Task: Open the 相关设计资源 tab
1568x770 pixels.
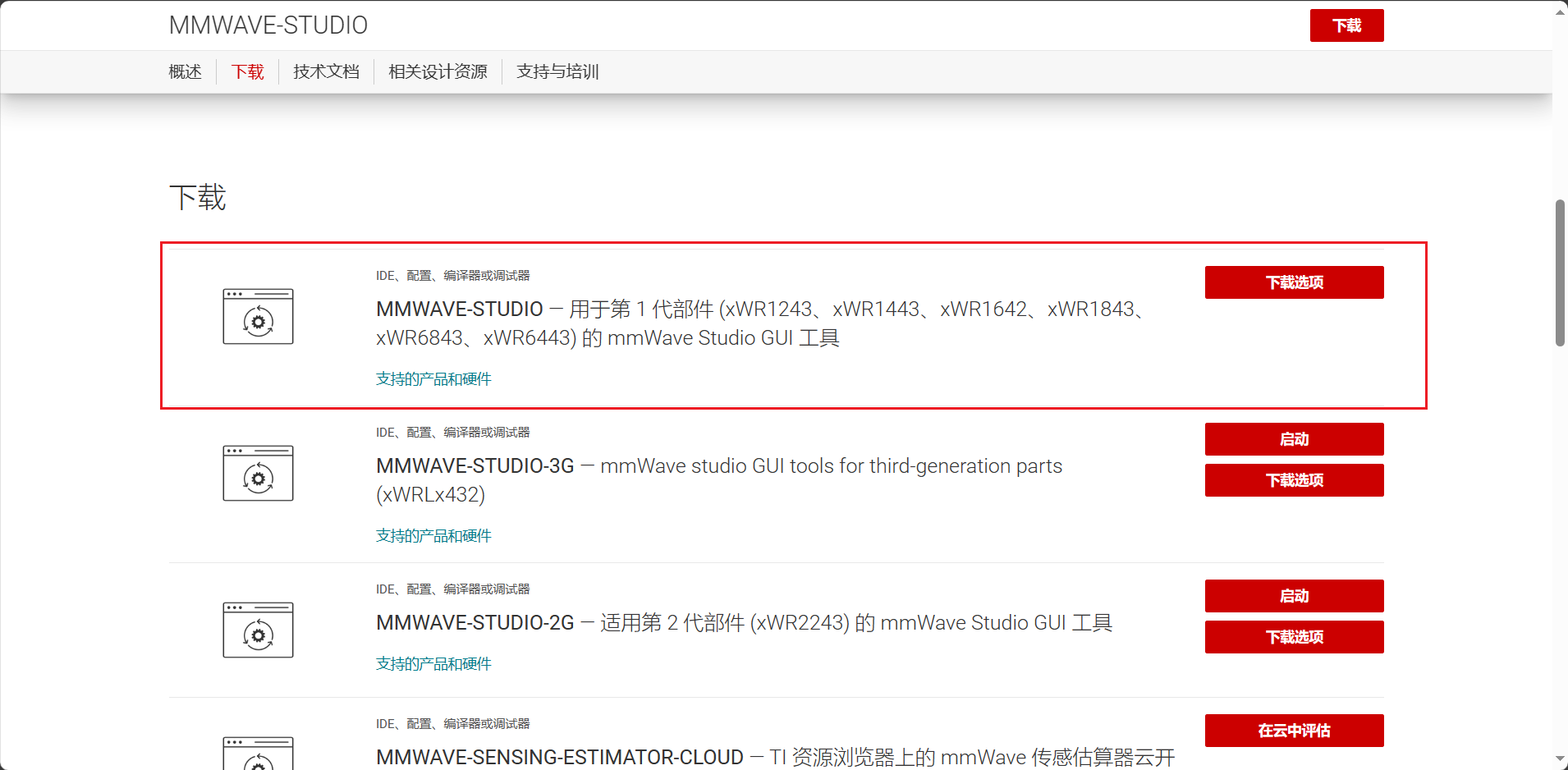Action: [x=438, y=71]
